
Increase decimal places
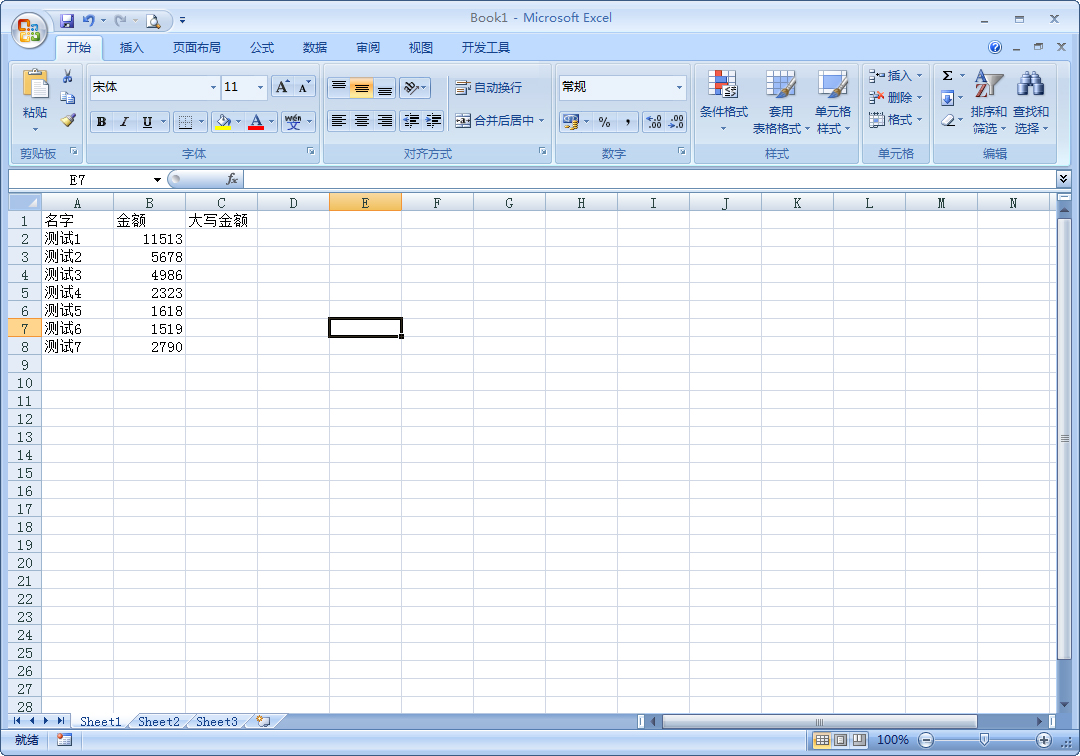point(654,122)
